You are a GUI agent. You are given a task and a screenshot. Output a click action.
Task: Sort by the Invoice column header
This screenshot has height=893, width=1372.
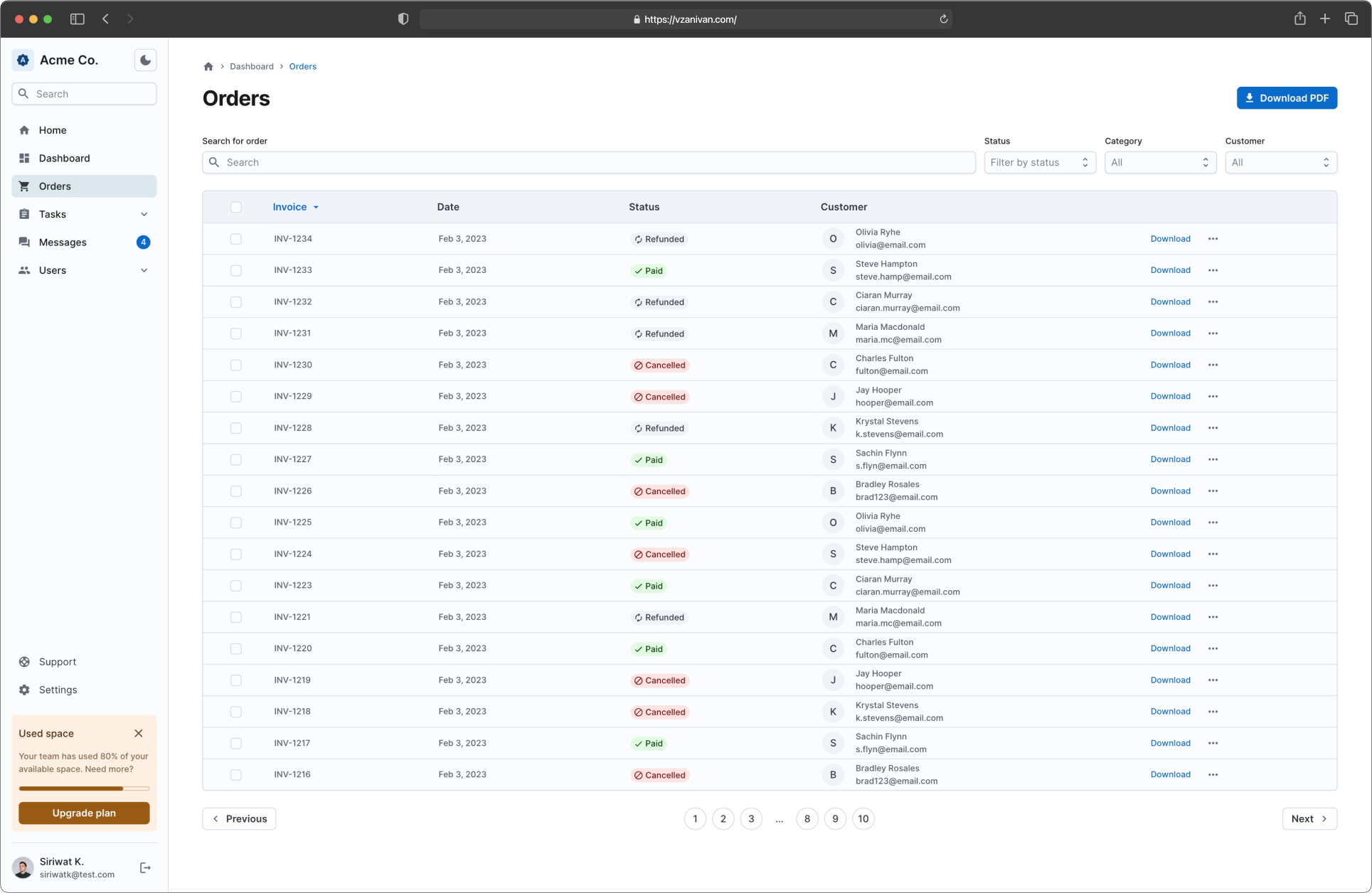(296, 207)
